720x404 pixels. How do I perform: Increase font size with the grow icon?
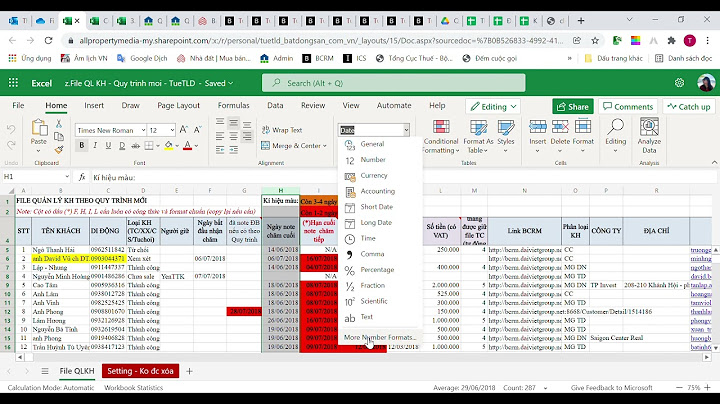coord(184,130)
